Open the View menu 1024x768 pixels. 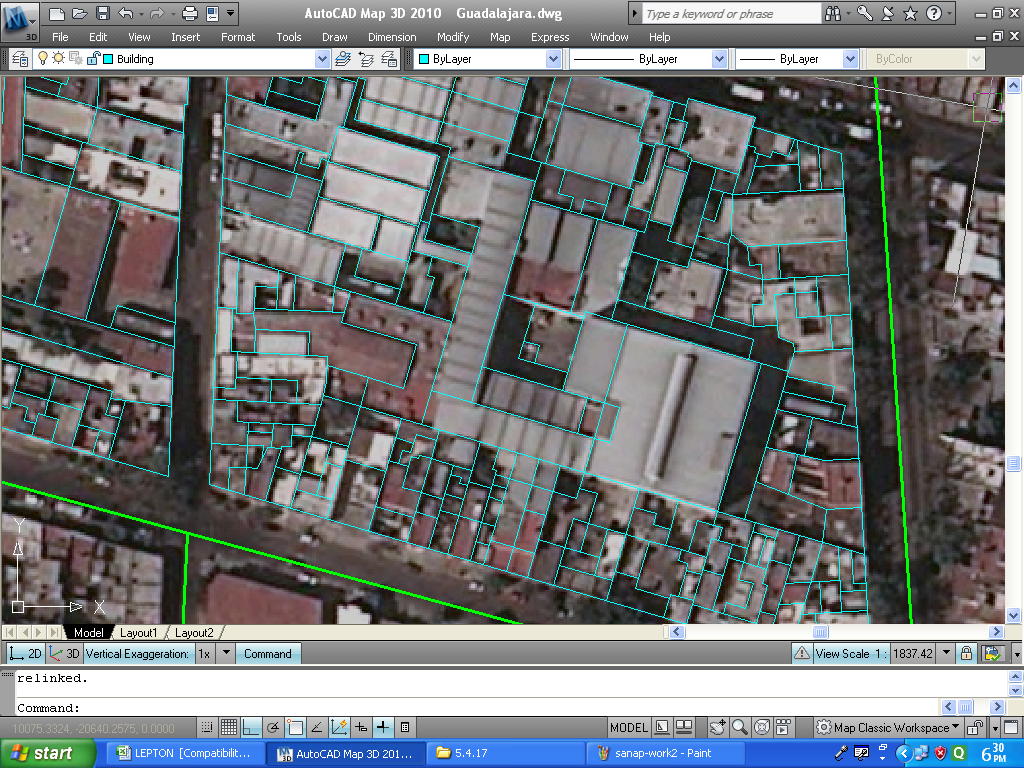139,37
